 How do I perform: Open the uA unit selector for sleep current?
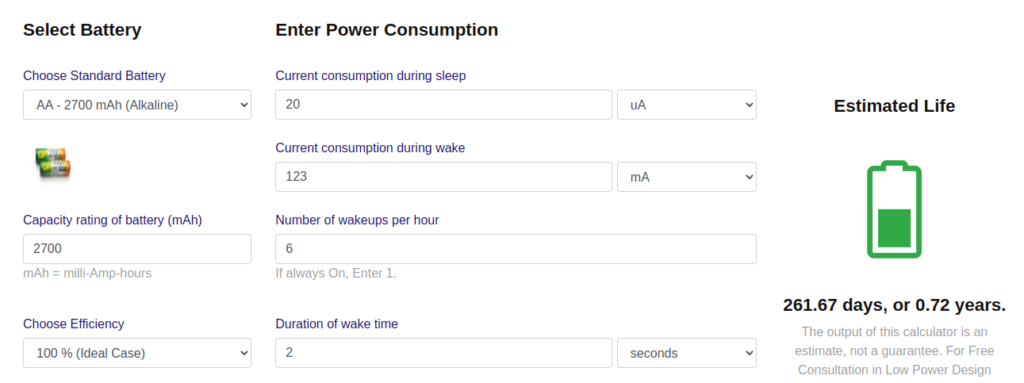tap(687, 105)
